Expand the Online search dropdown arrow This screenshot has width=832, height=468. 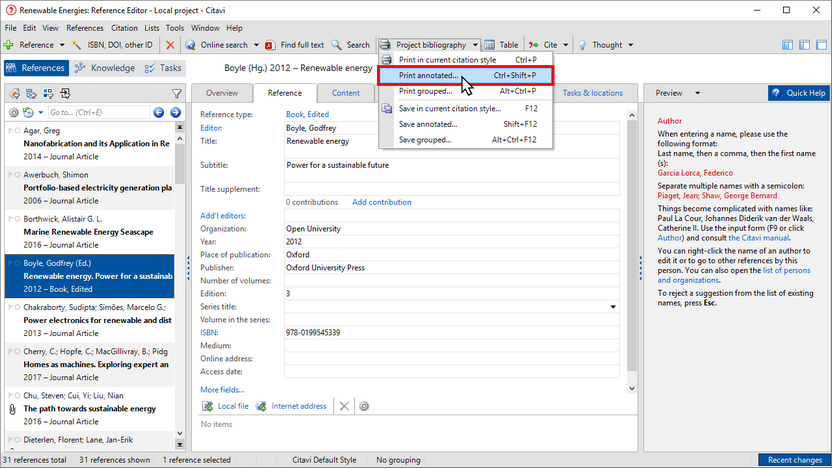click(256, 45)
